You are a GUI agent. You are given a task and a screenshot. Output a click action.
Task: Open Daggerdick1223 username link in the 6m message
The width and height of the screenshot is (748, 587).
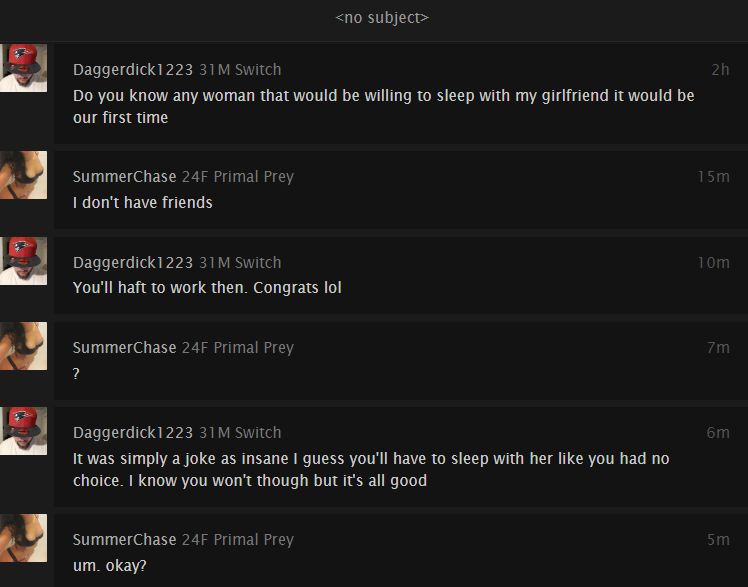(133, 433)
